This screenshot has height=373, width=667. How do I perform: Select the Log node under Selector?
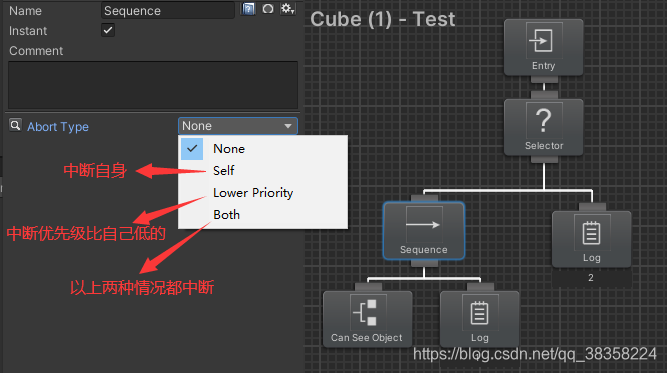click(591, 239)
